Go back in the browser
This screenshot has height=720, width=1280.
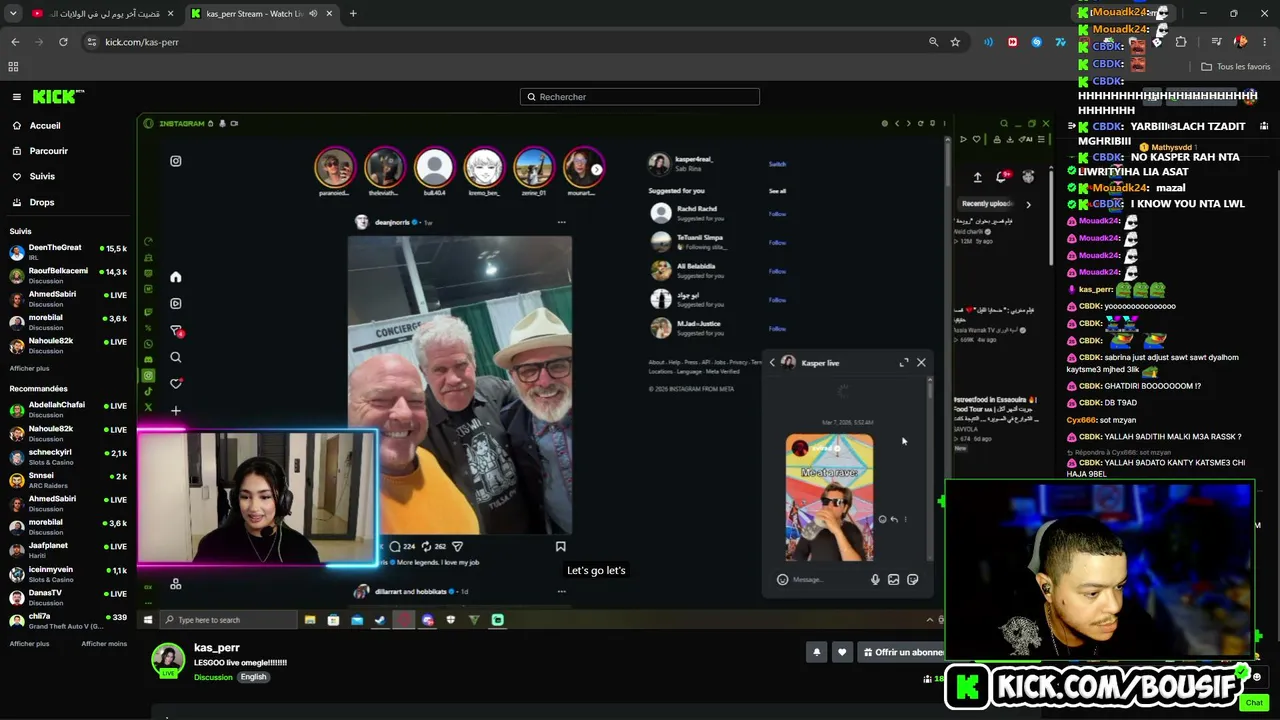(15, 42)
